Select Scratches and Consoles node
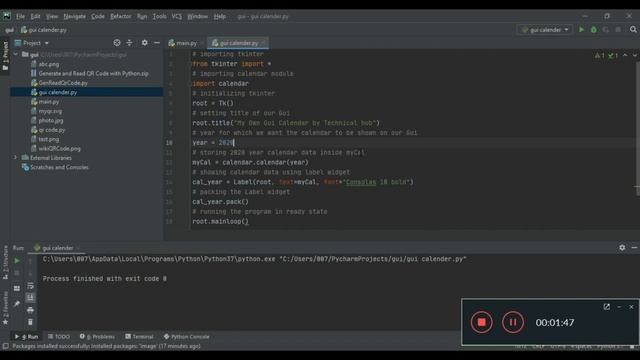 (x=59, y=167)
